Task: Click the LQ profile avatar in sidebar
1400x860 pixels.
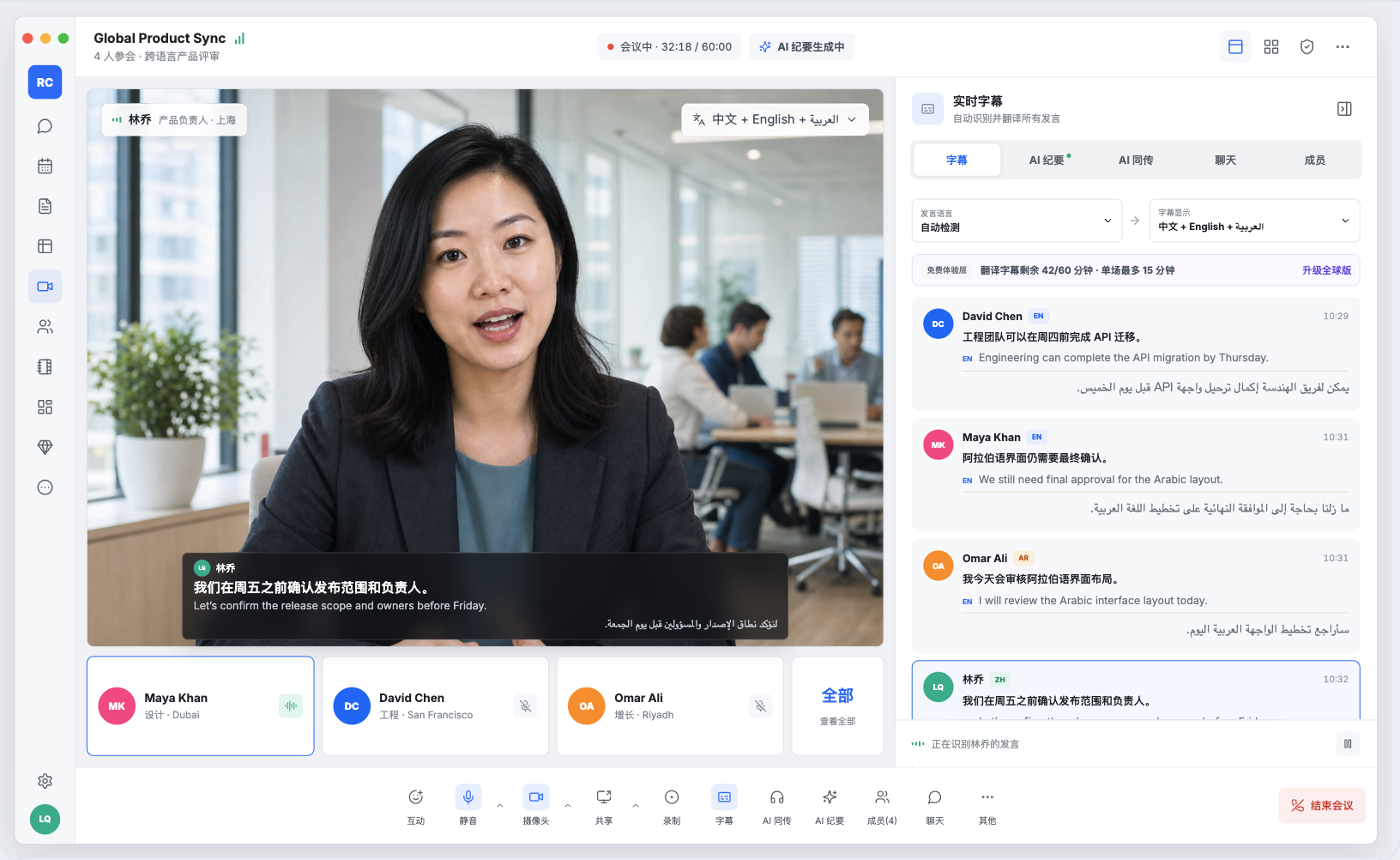Action: (x=45, y=819)
